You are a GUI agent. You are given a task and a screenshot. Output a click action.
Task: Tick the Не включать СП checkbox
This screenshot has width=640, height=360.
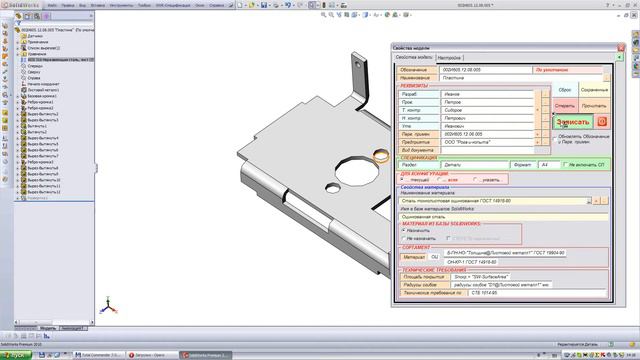(x=565, y=164)
